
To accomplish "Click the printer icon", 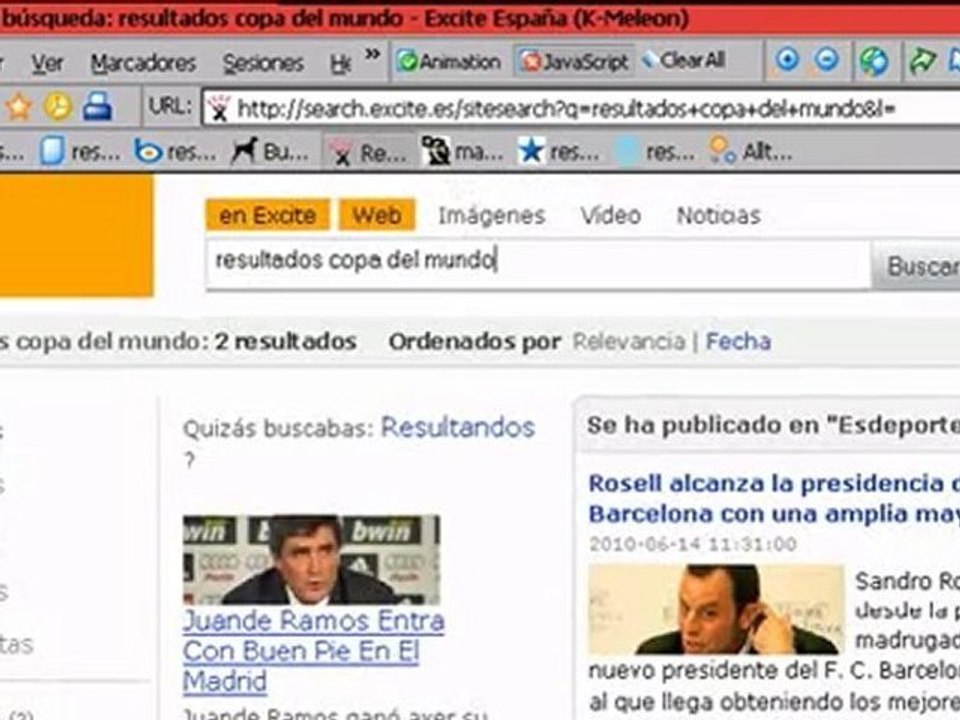I will tap(97, 106).
